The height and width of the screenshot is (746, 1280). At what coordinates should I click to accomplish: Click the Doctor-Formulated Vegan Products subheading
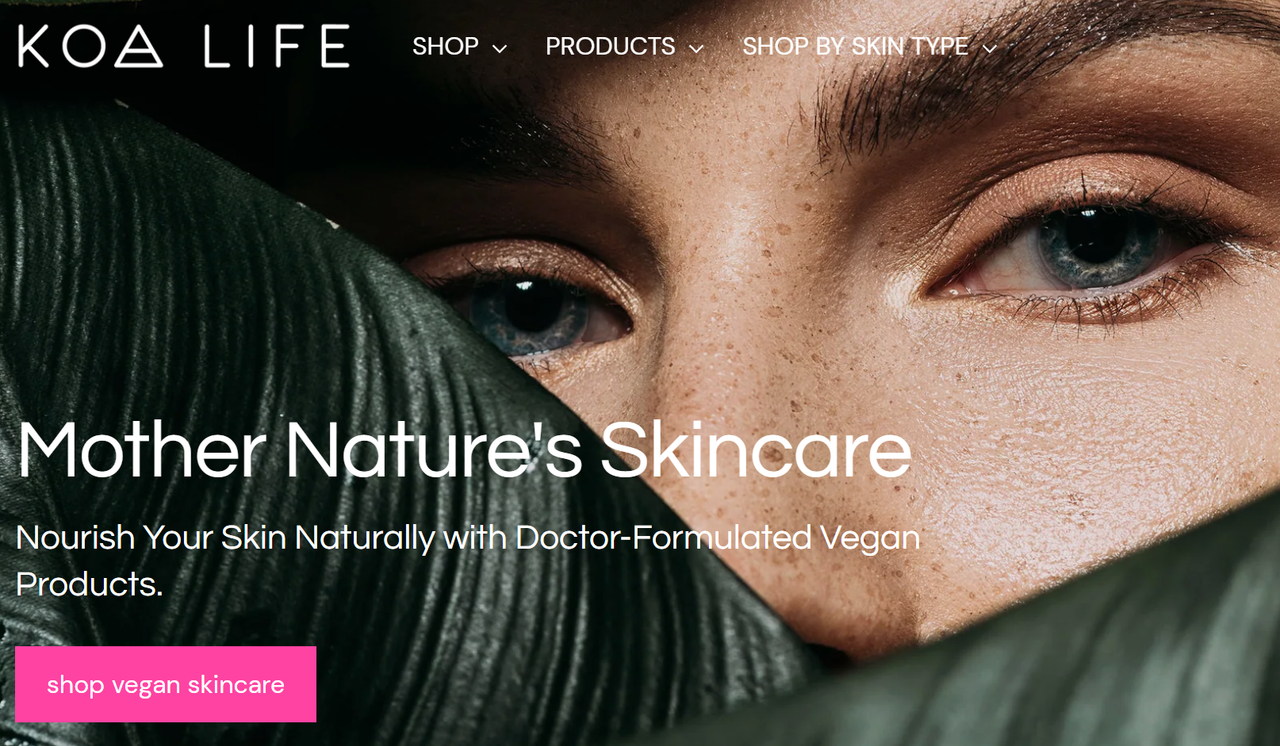coord(468,560)
